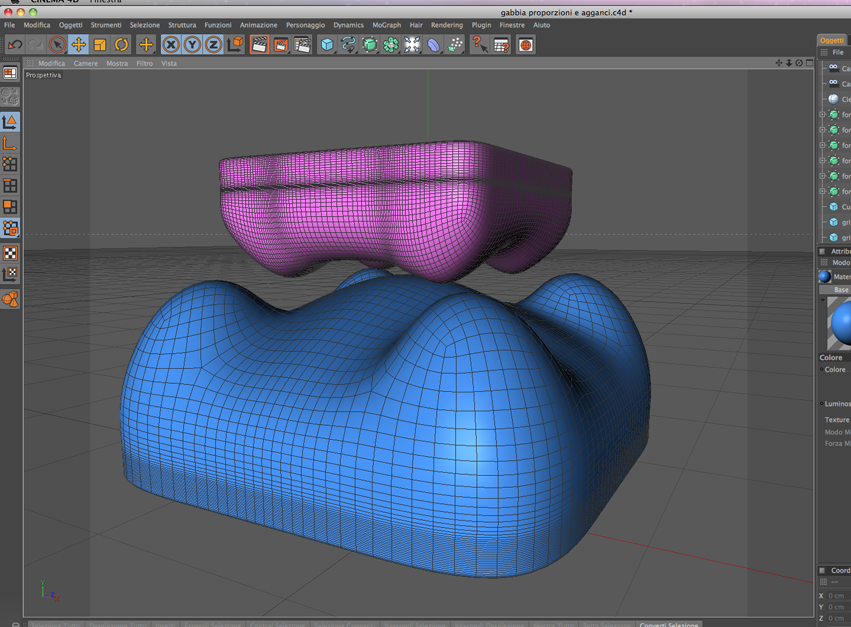Screen dimensions: 851x627
Task: Toggle the X axis lock
Action: [x=171, y=45]
